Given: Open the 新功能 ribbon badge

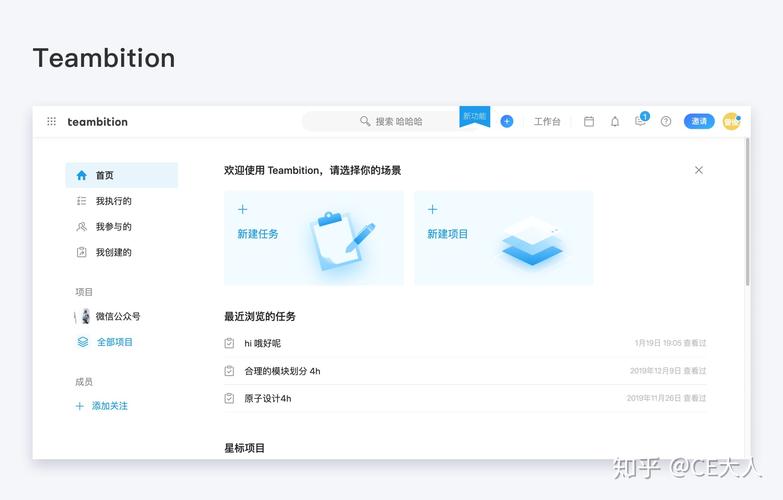Looking at the screenshot, I should pos(474,117).
